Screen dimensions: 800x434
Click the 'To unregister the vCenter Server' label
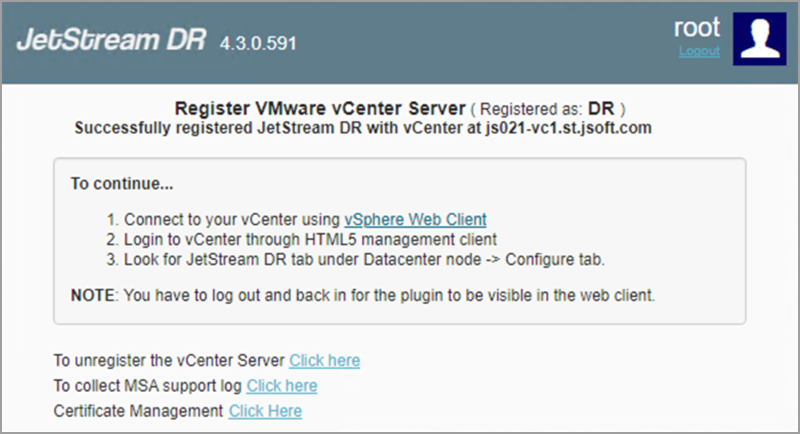click(x=169, y=360)
